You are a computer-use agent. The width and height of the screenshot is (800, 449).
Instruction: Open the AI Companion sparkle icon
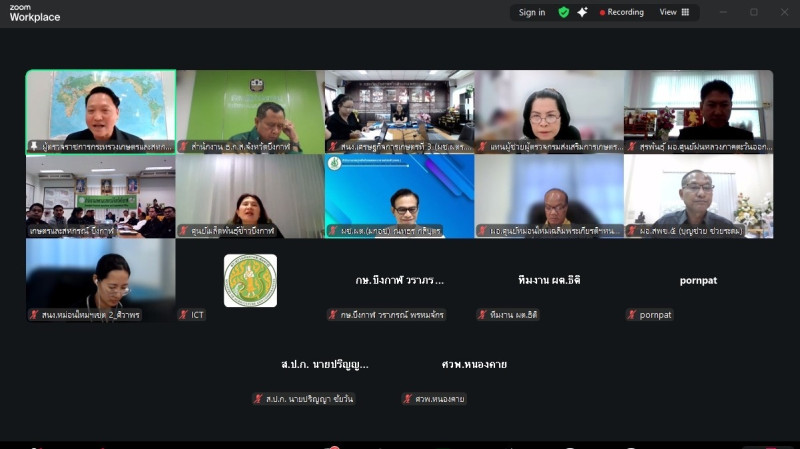click(582, 12)
